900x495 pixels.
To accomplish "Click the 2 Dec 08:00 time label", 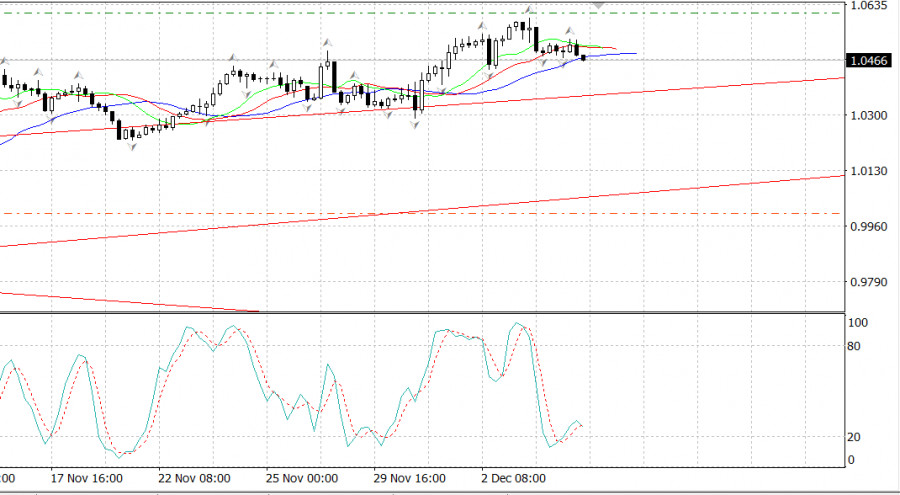I will (x=514, y=479).
